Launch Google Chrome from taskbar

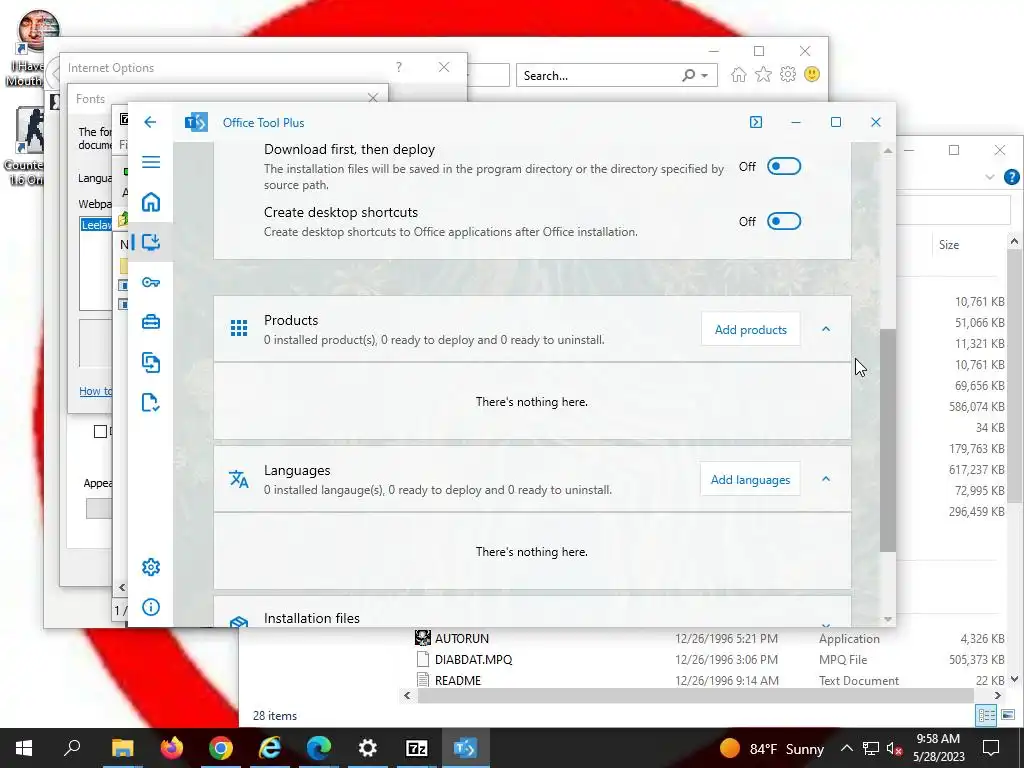pyautogui.click(x=221, y=748)
